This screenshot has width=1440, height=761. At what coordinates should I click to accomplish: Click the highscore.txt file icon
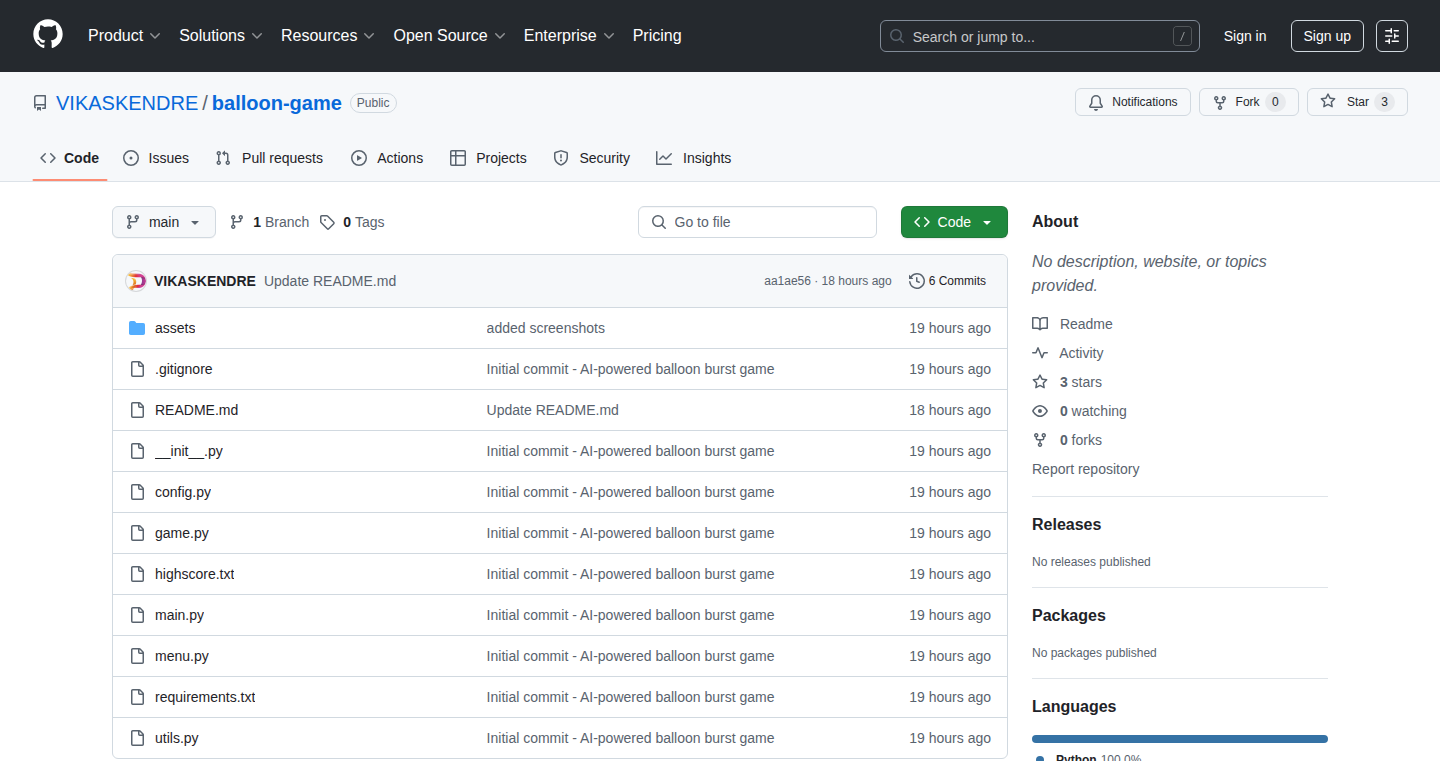coord(137,574)
